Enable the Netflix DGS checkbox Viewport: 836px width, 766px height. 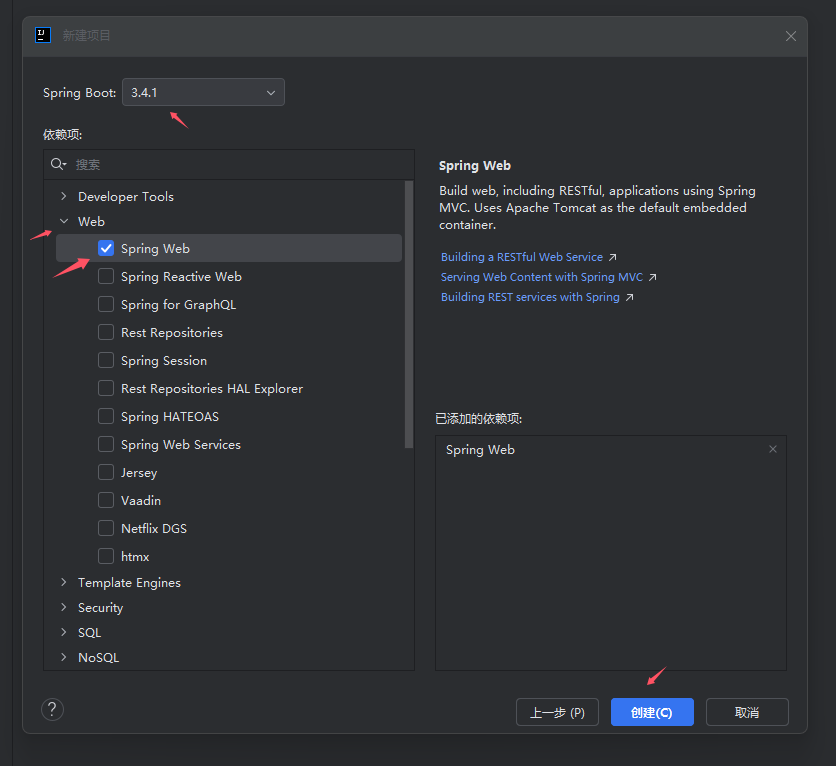tap(106, 528)
